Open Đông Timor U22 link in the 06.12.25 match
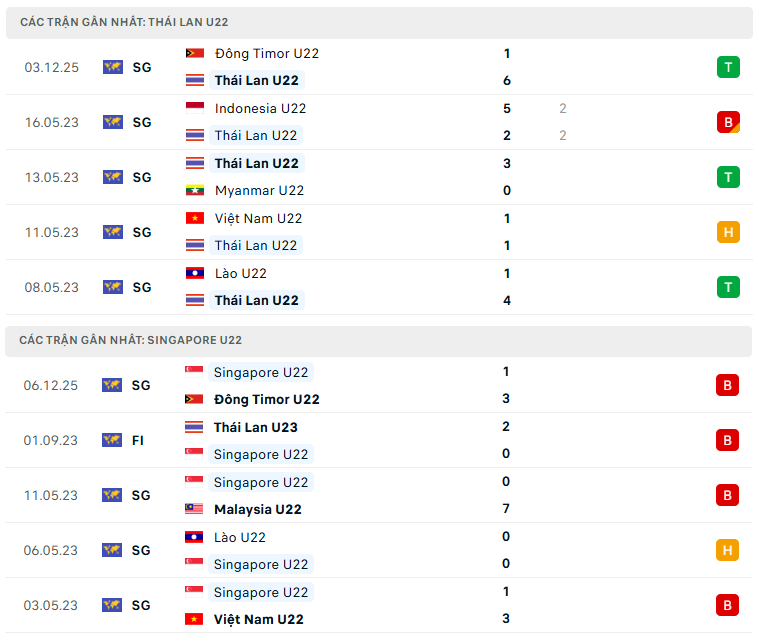 [x=266, y=399]
